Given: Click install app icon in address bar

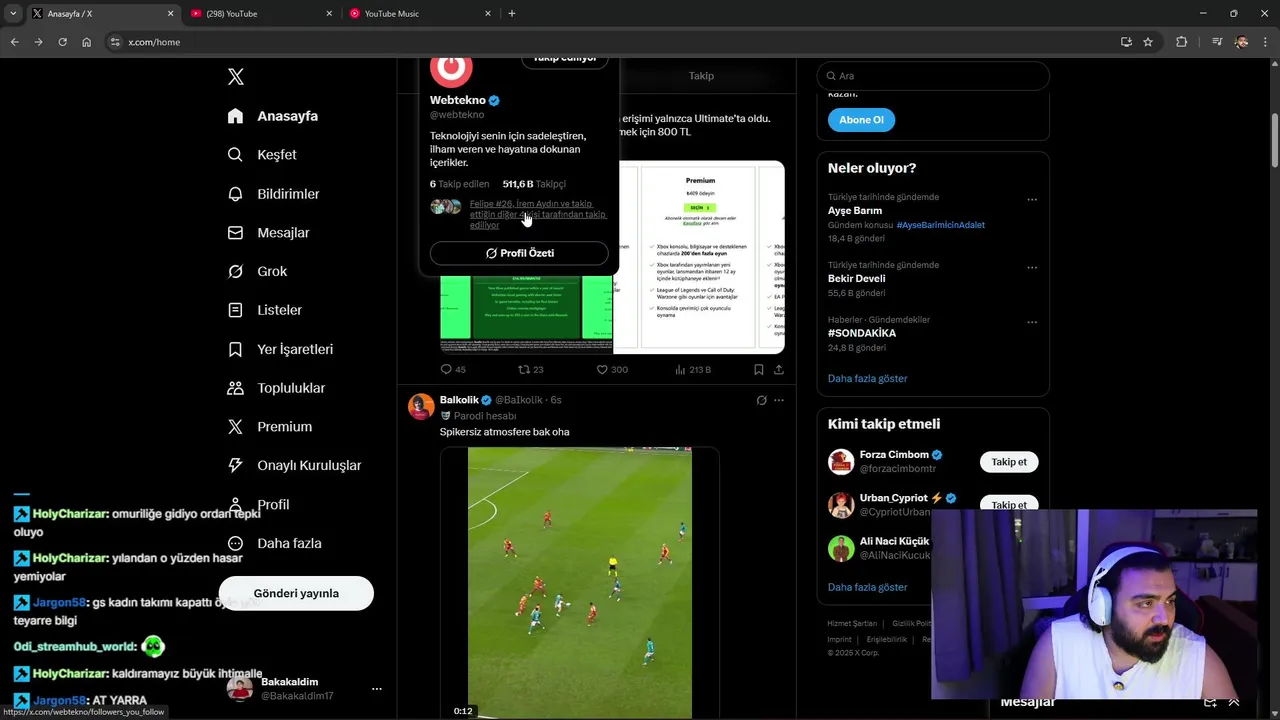Looking at the screenshot, I should [x=1126, y=42].
